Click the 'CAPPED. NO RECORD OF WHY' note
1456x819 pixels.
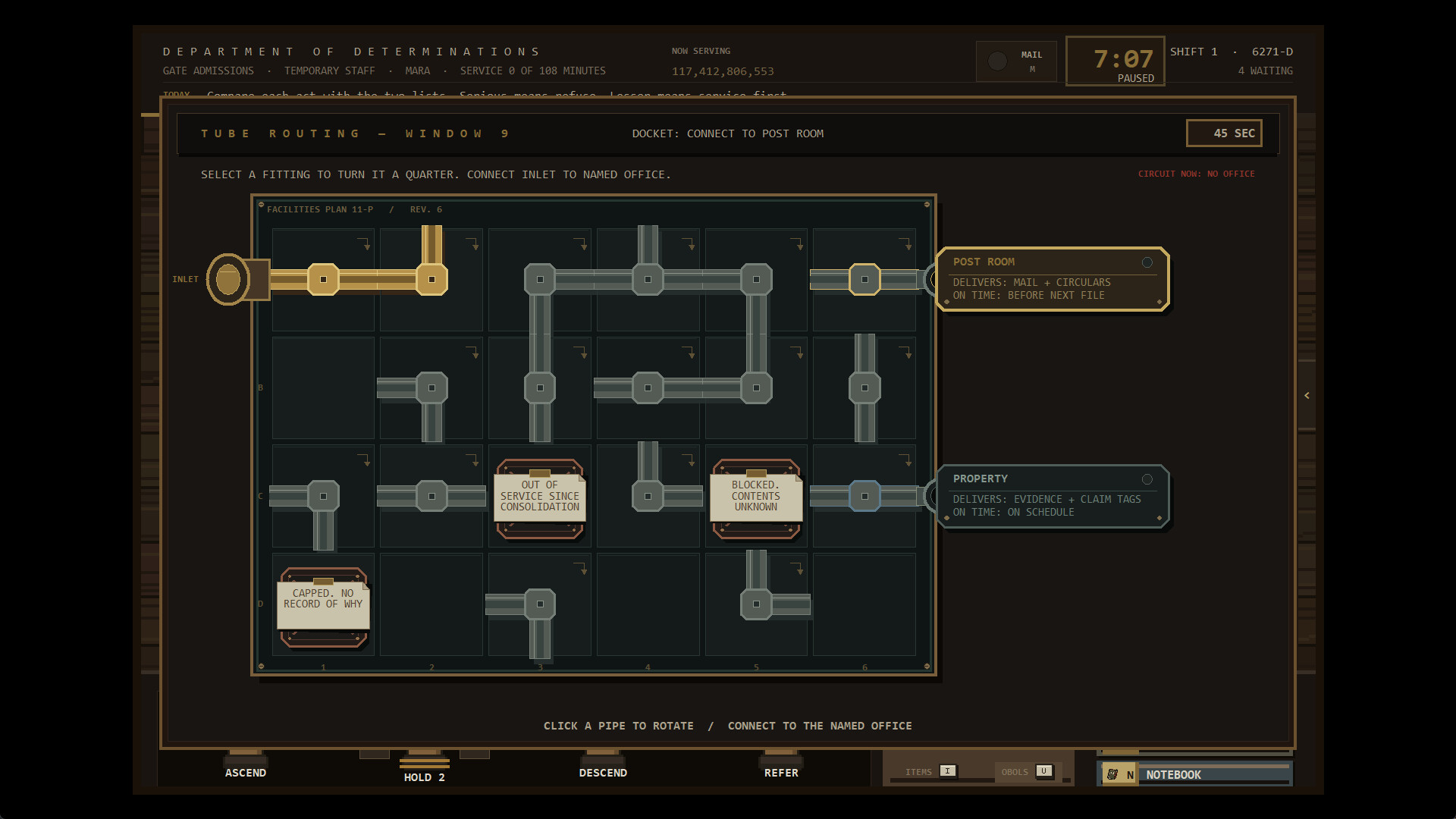tap(323, 604)
